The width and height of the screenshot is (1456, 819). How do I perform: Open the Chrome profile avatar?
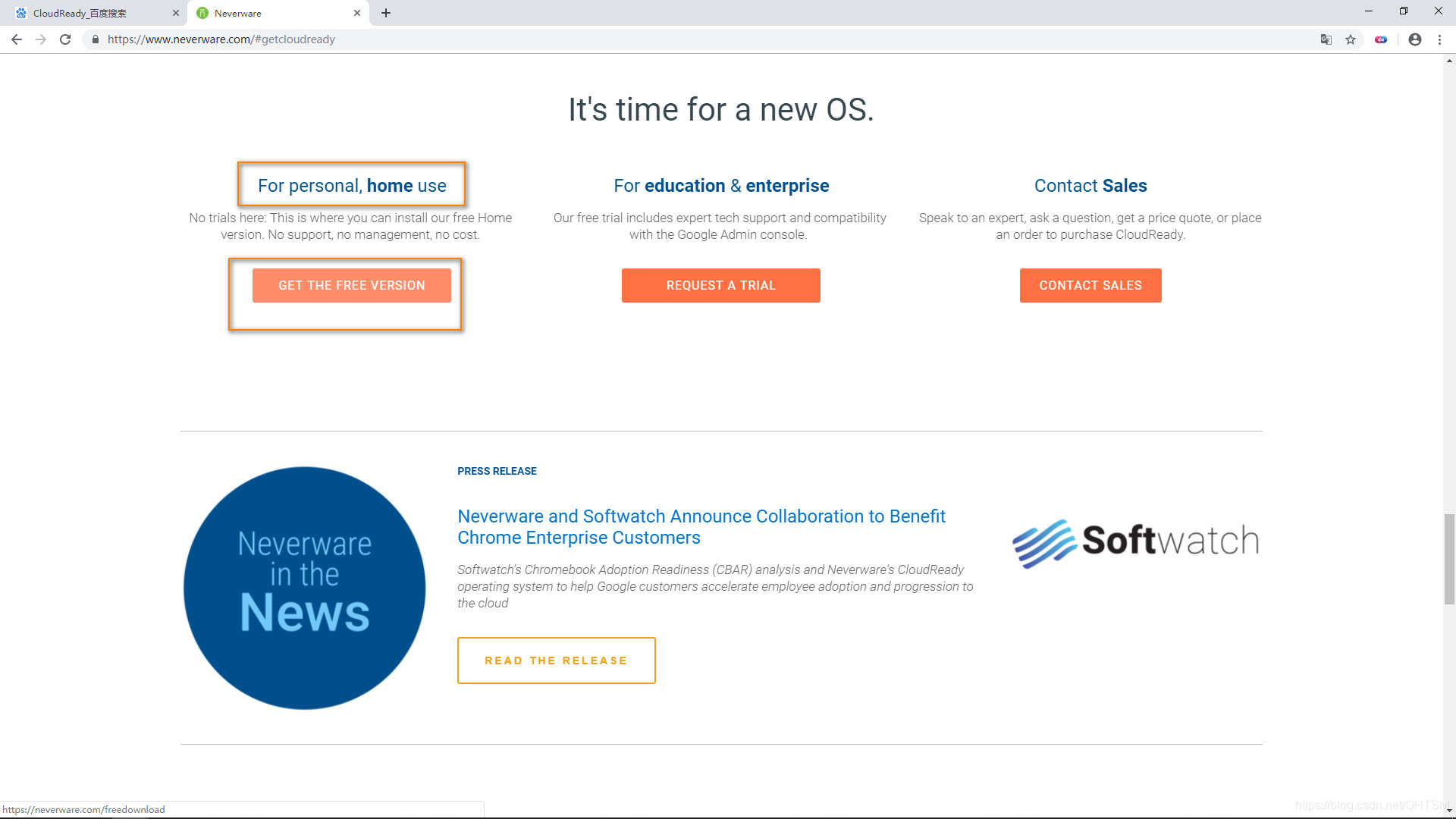tap(1415, 39)
